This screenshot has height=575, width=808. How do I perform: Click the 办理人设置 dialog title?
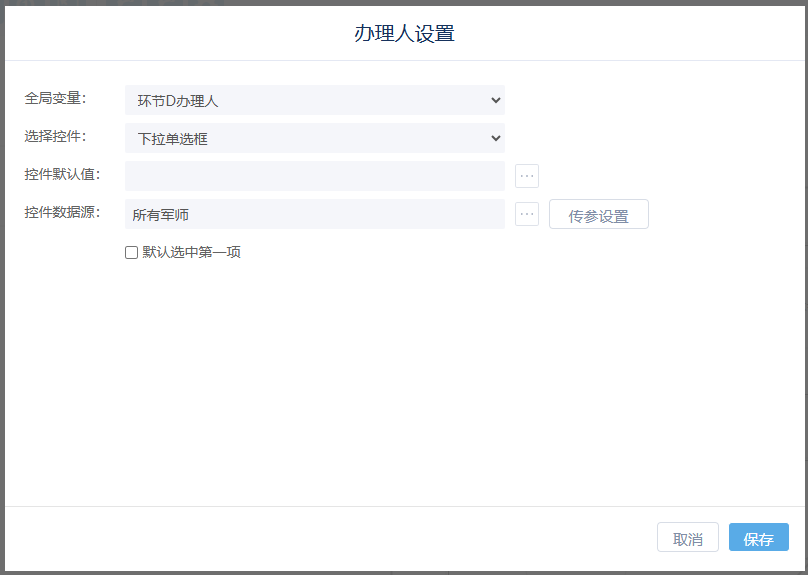[x=404, y=33]
